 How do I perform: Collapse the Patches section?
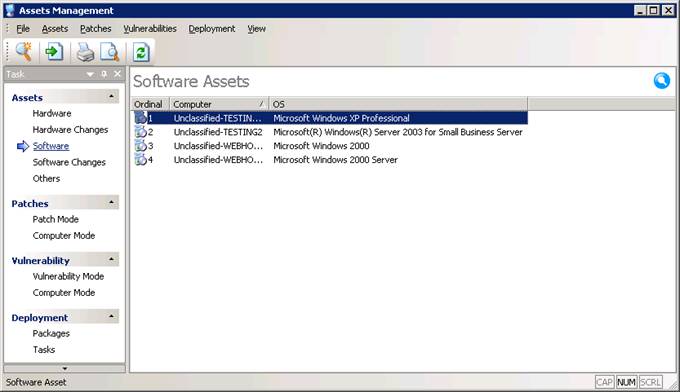pos(111,202)
